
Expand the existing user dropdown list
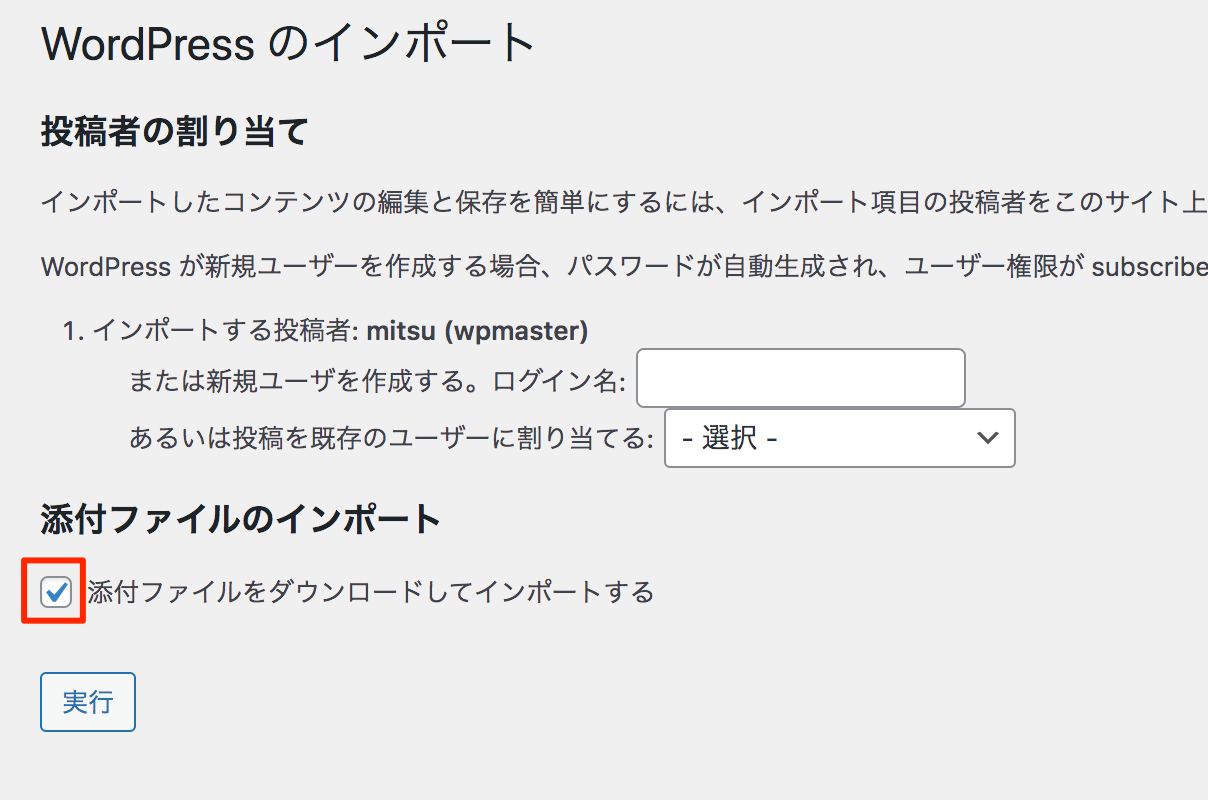tap(840, 438)
